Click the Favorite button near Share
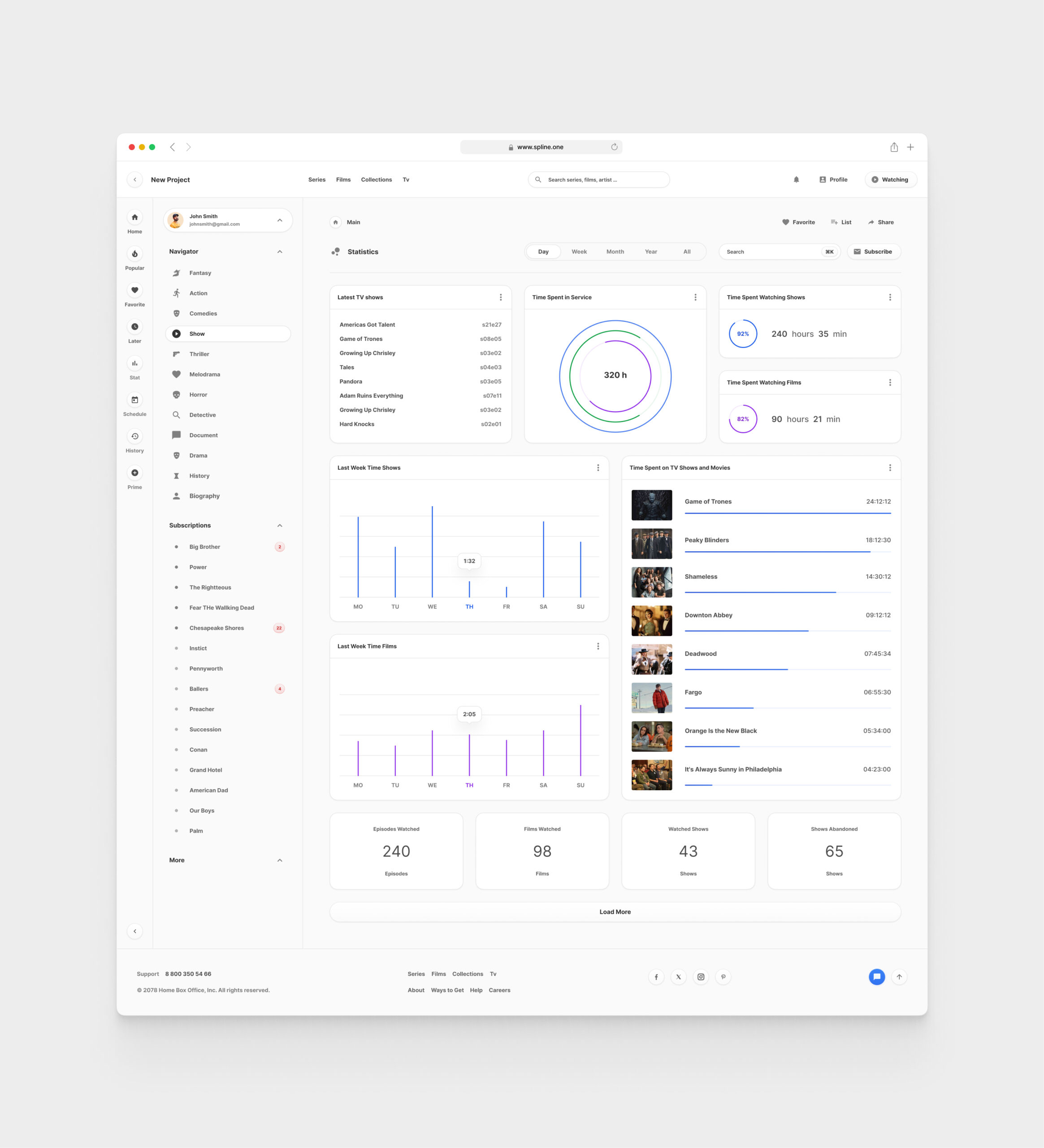This screenshot has height=1148, width=1044. [798, 222]
